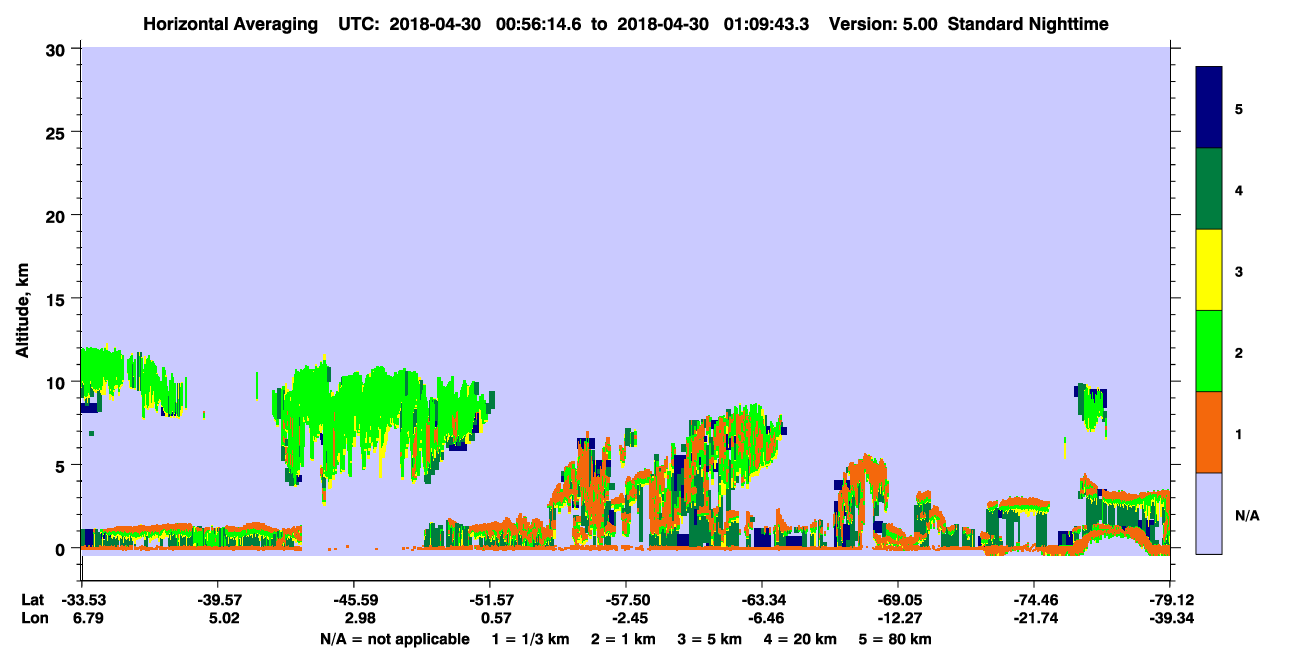Click the 'Lat' row label
The image size is (1300, 667).
click(x=32, y=599)
